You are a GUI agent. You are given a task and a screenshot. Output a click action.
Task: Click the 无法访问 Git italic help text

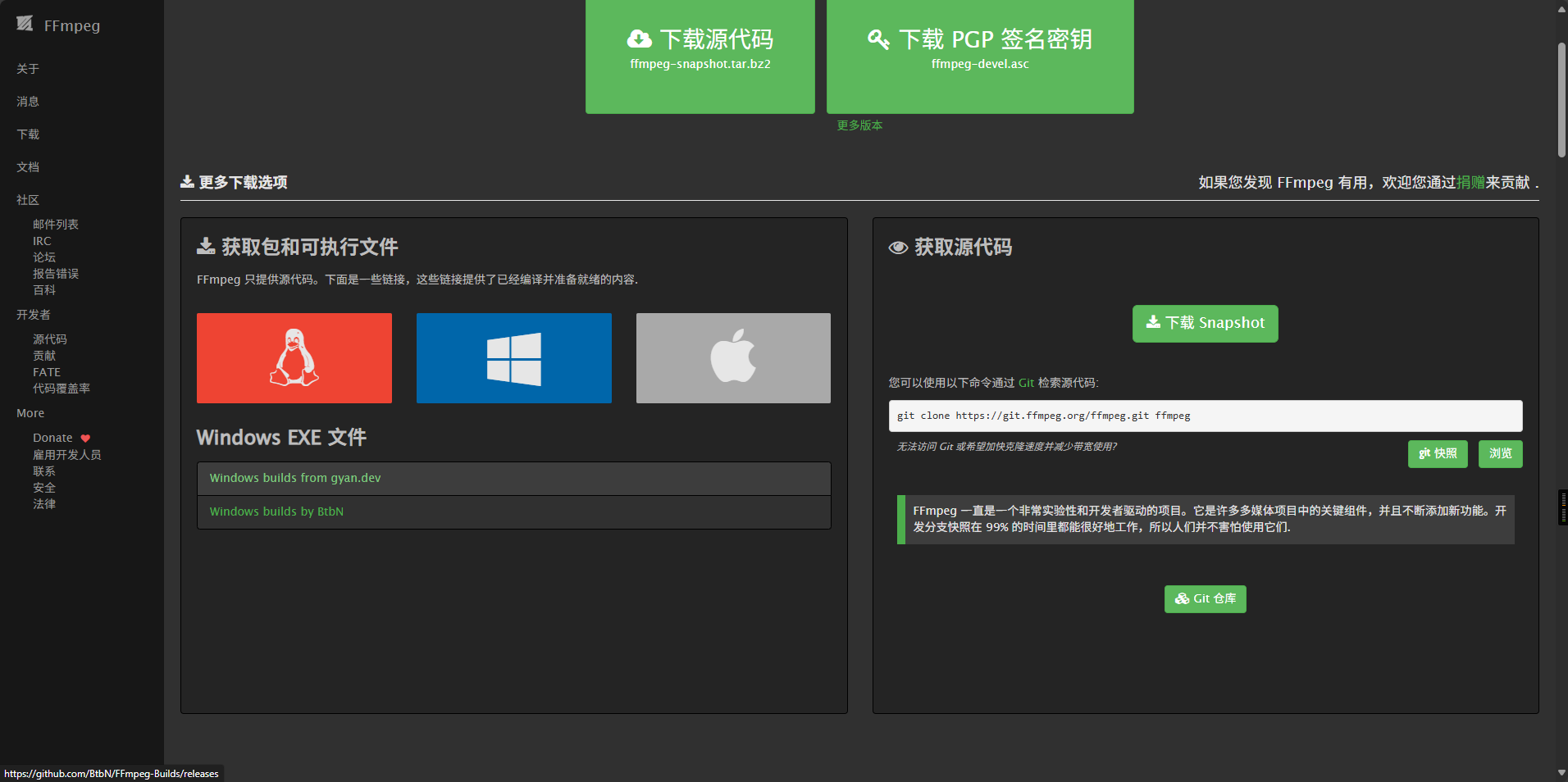(x=1006, y=447)
